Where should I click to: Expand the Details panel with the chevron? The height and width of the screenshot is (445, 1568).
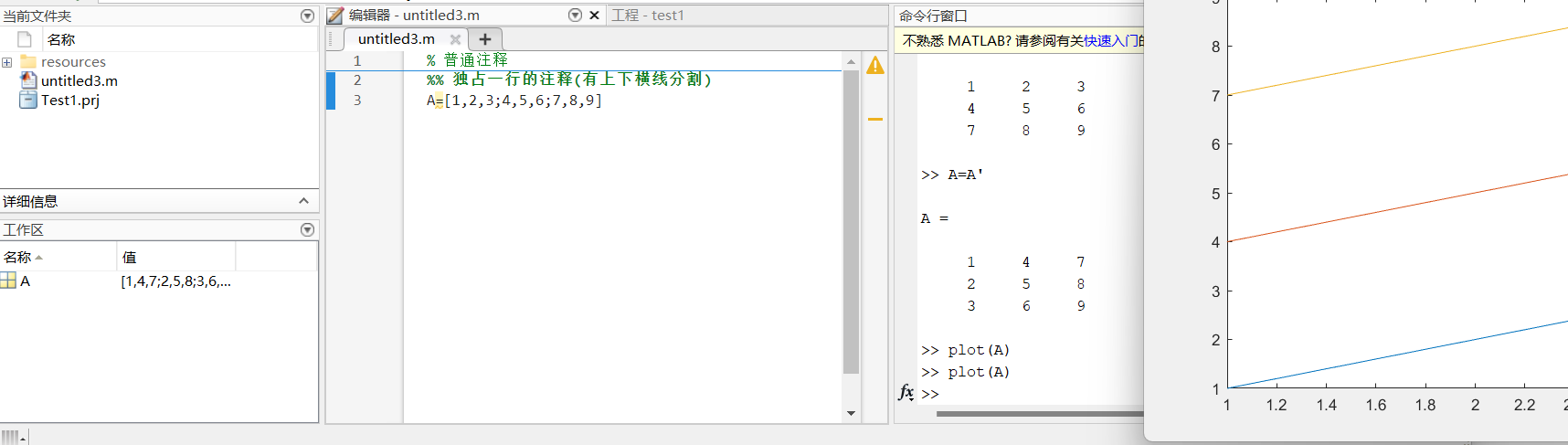[303, 201]
